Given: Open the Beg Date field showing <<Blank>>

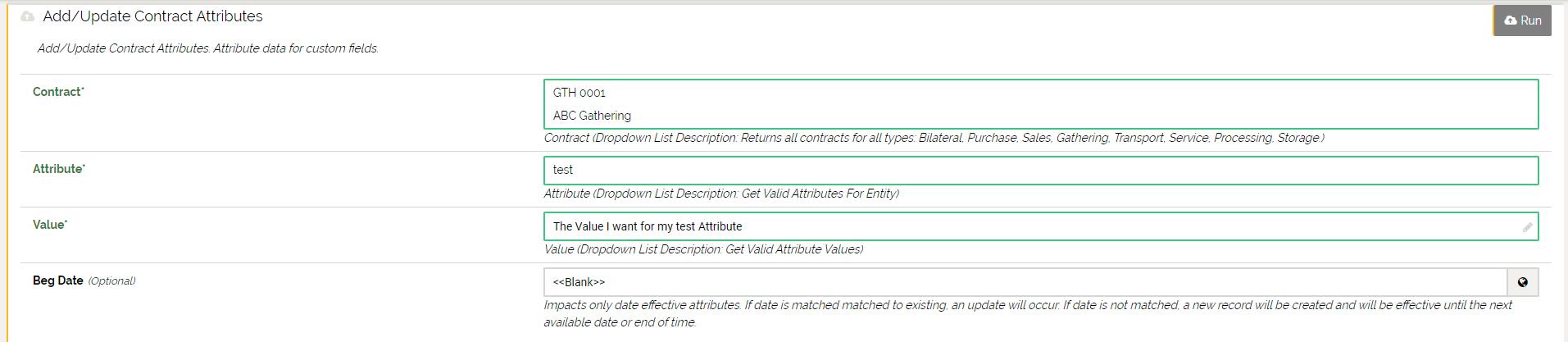Looking at the screenshot, I should (x=1025, y=282).
